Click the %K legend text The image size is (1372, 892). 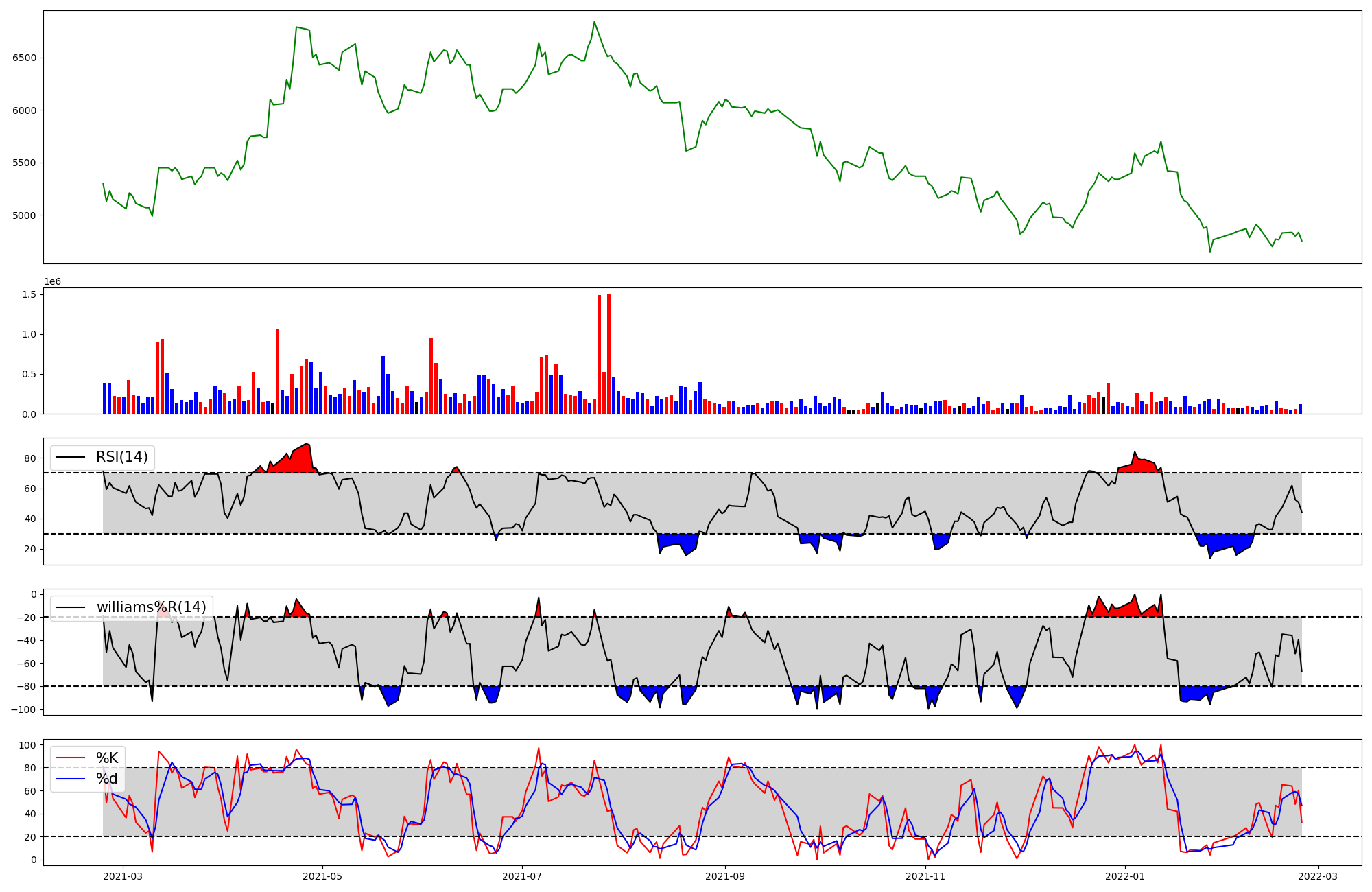coord(107,758)
